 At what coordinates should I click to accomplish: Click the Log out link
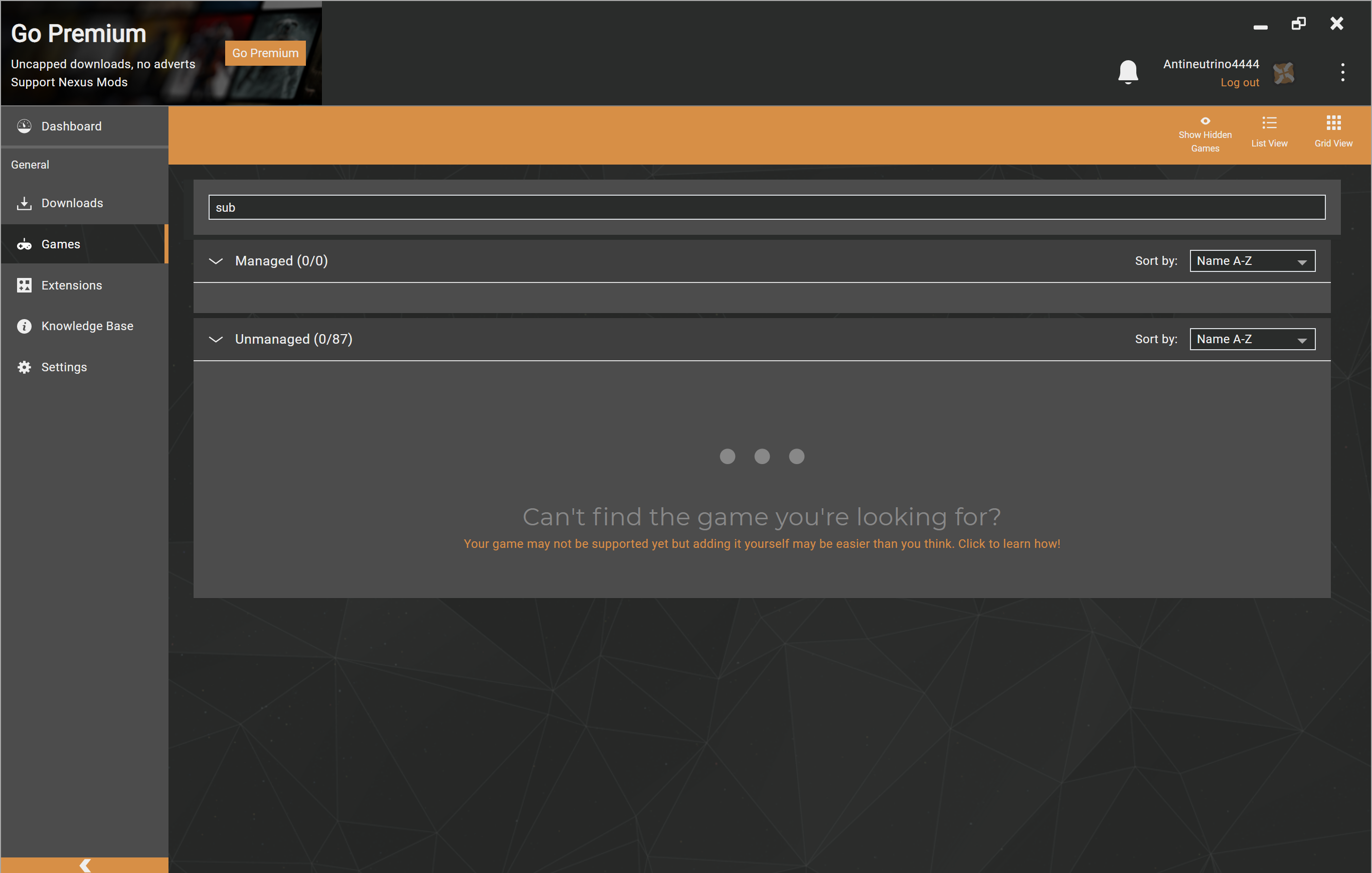(1239, 83)
